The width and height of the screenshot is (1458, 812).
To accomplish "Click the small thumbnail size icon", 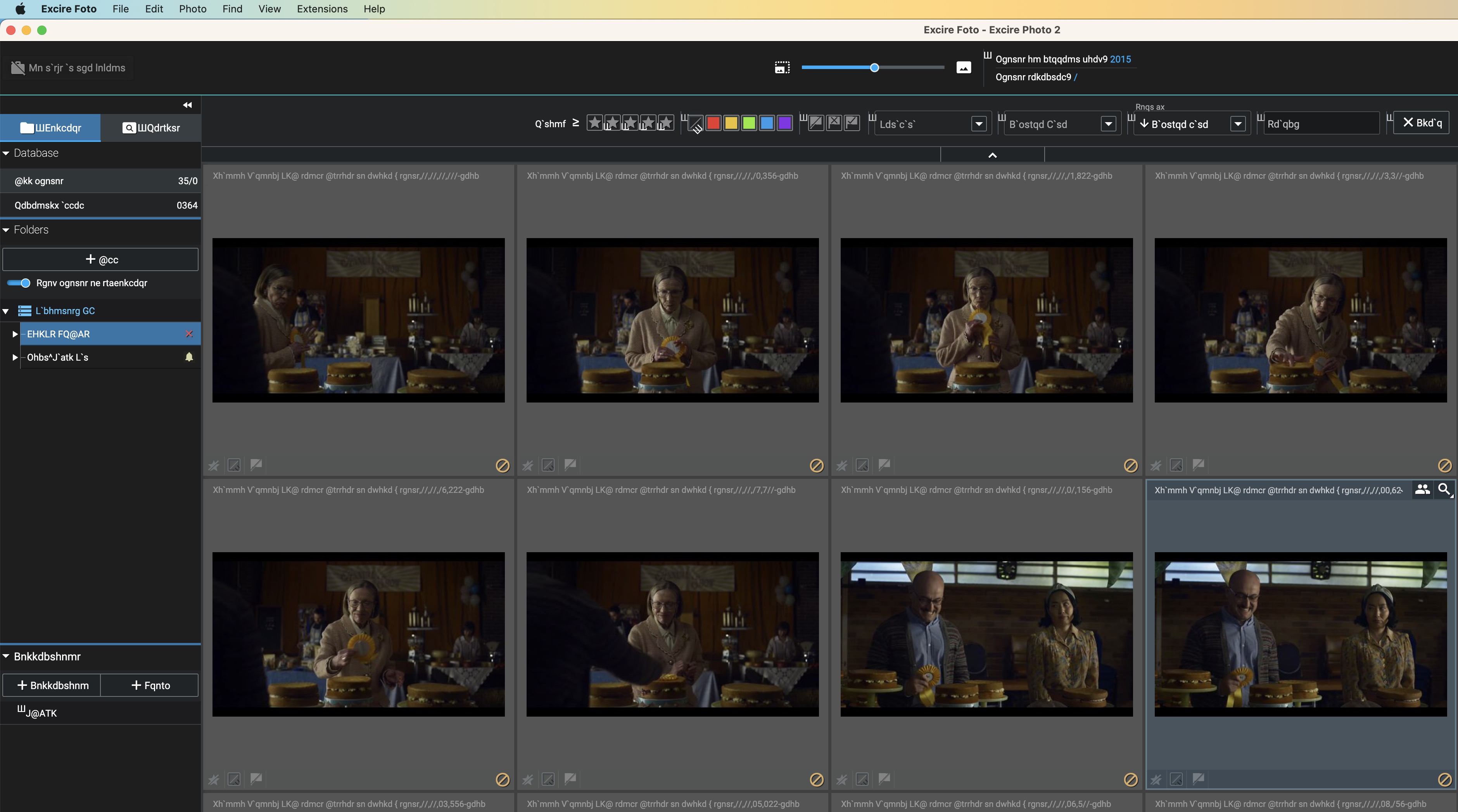I will [x=782, y=68].
